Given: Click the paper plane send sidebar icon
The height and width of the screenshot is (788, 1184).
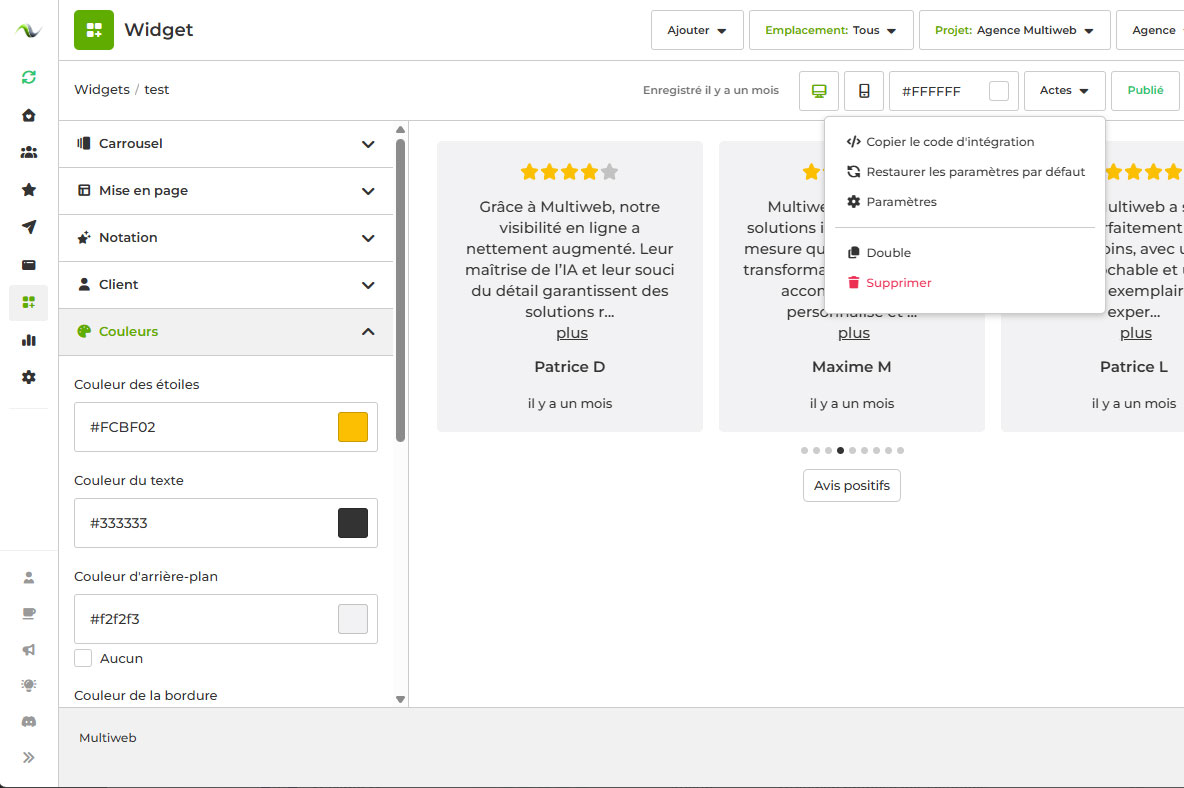Looking at the screenshot, I should click(x=29, y=227).
